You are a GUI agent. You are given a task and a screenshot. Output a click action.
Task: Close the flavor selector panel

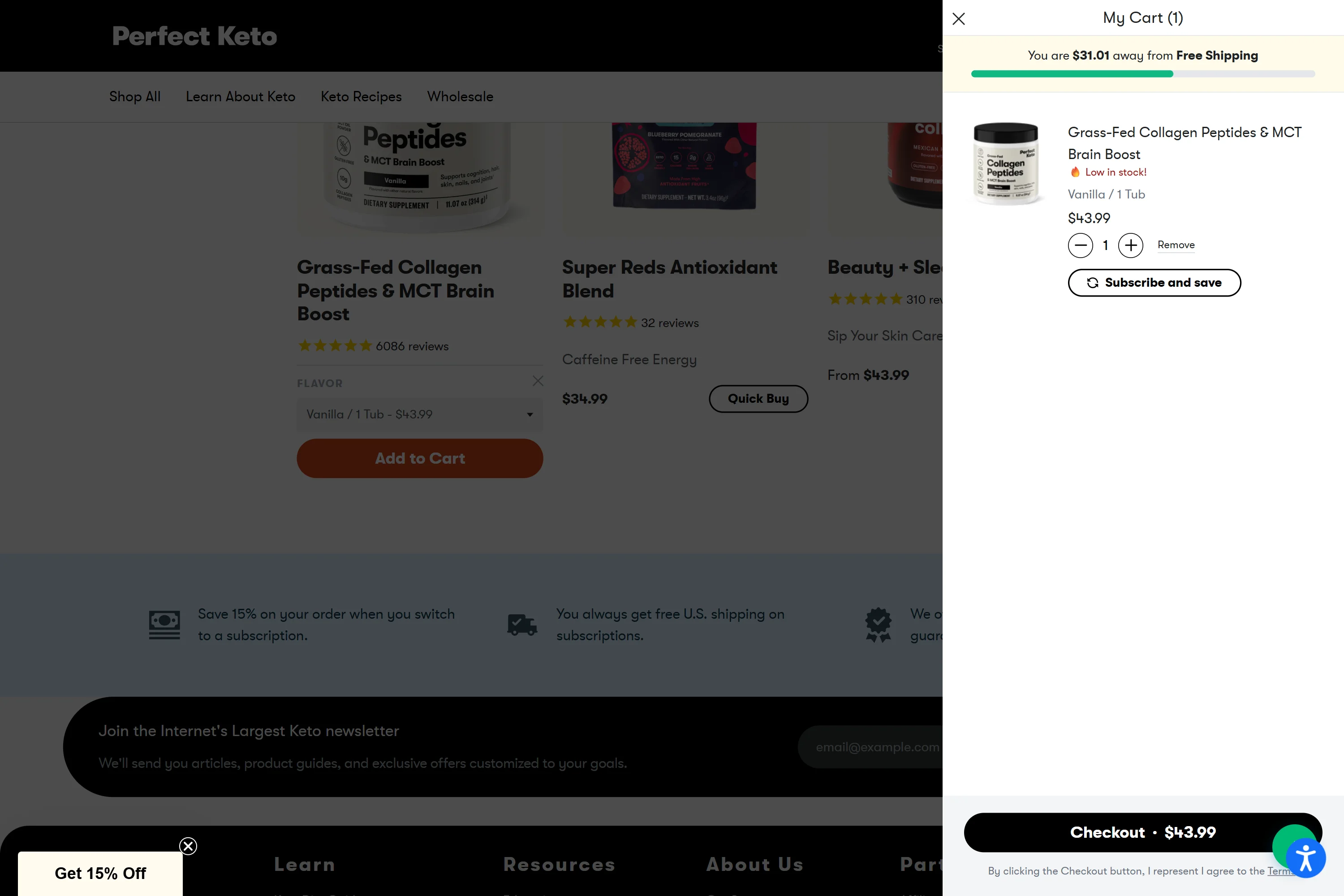click(538, 381)
